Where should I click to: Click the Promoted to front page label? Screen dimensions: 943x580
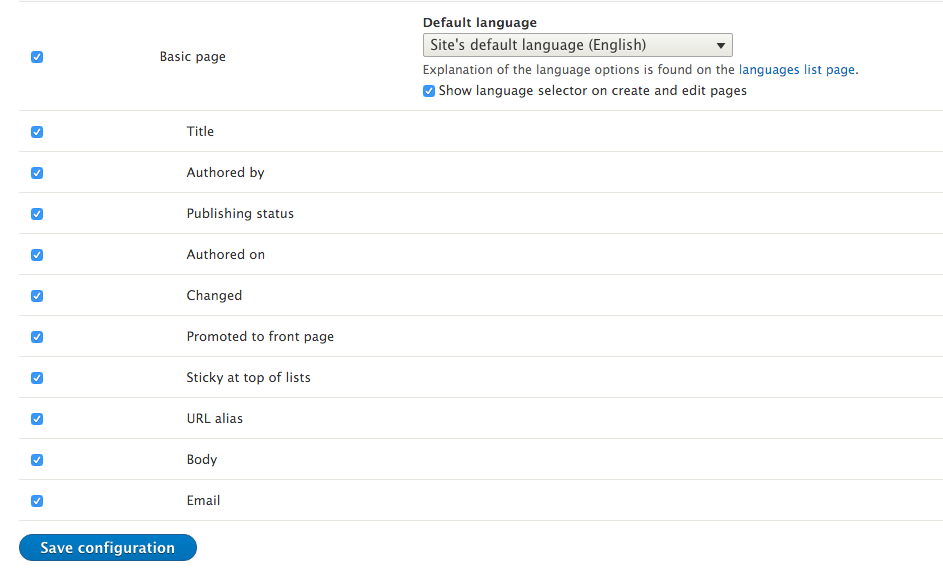click(260, 336)
